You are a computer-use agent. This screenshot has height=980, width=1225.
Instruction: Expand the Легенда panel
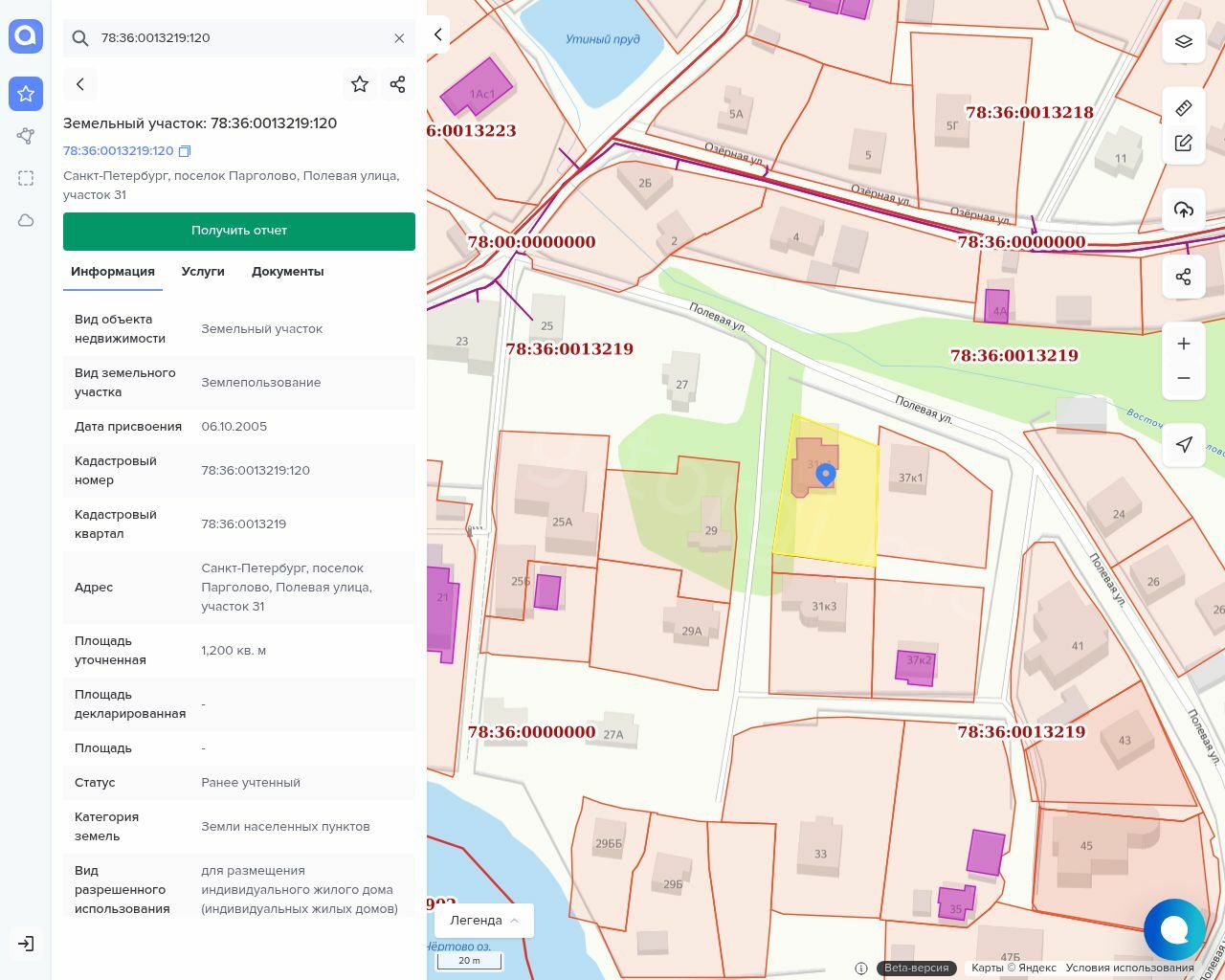click(484, 921)
